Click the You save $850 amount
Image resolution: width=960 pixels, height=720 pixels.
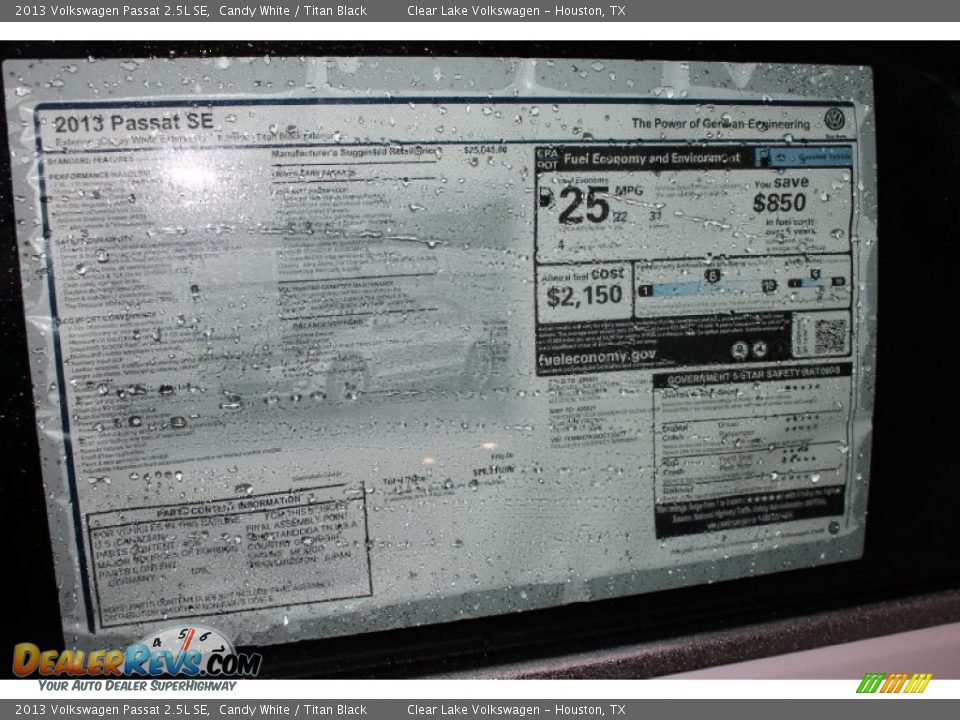780,203
